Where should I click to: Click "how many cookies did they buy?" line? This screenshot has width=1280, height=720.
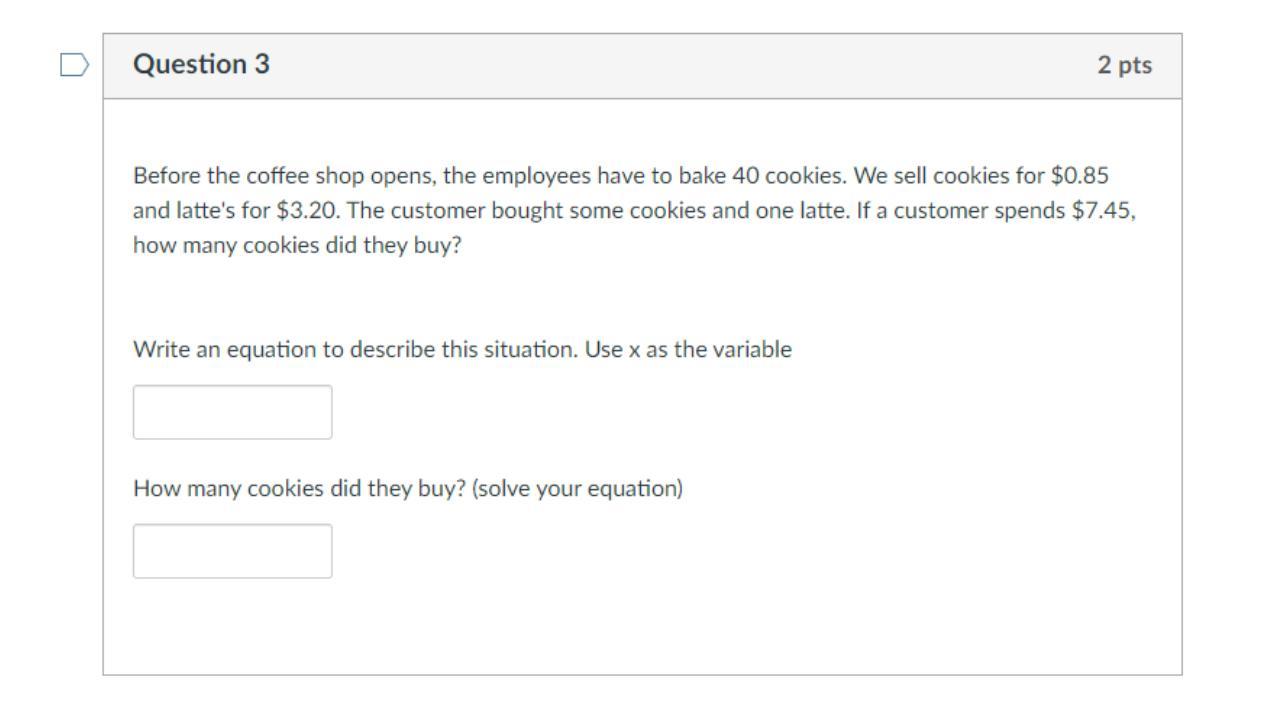(x=297, y=246)
